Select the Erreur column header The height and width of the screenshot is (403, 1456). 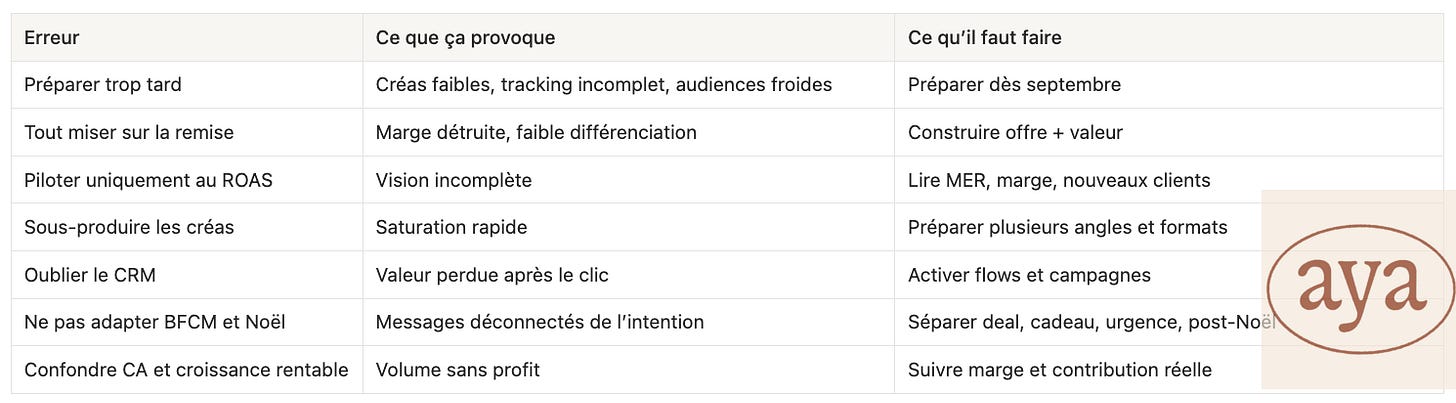point(187,38)
